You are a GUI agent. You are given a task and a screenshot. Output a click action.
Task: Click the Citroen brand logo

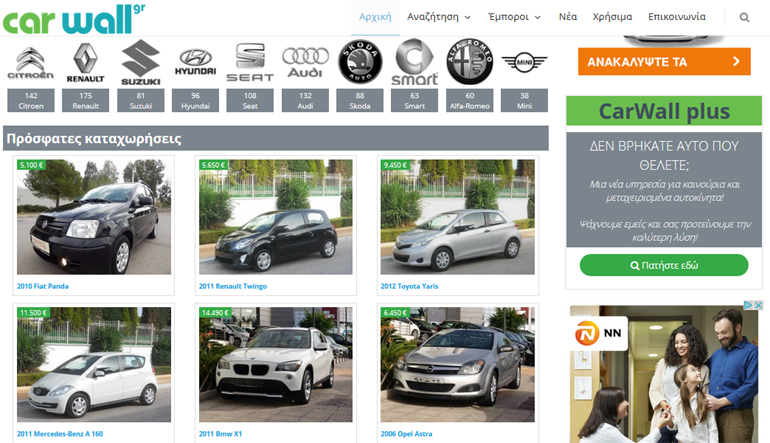point(30,63)
